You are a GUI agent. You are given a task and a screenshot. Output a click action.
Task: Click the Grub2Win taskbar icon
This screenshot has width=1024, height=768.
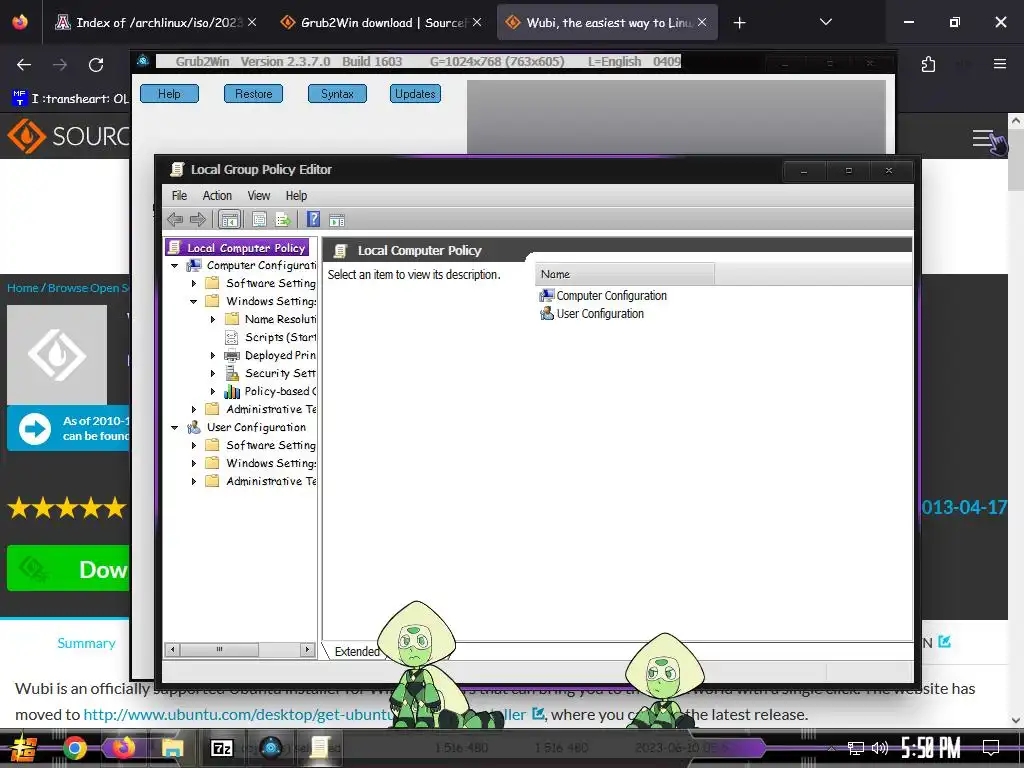270,748
